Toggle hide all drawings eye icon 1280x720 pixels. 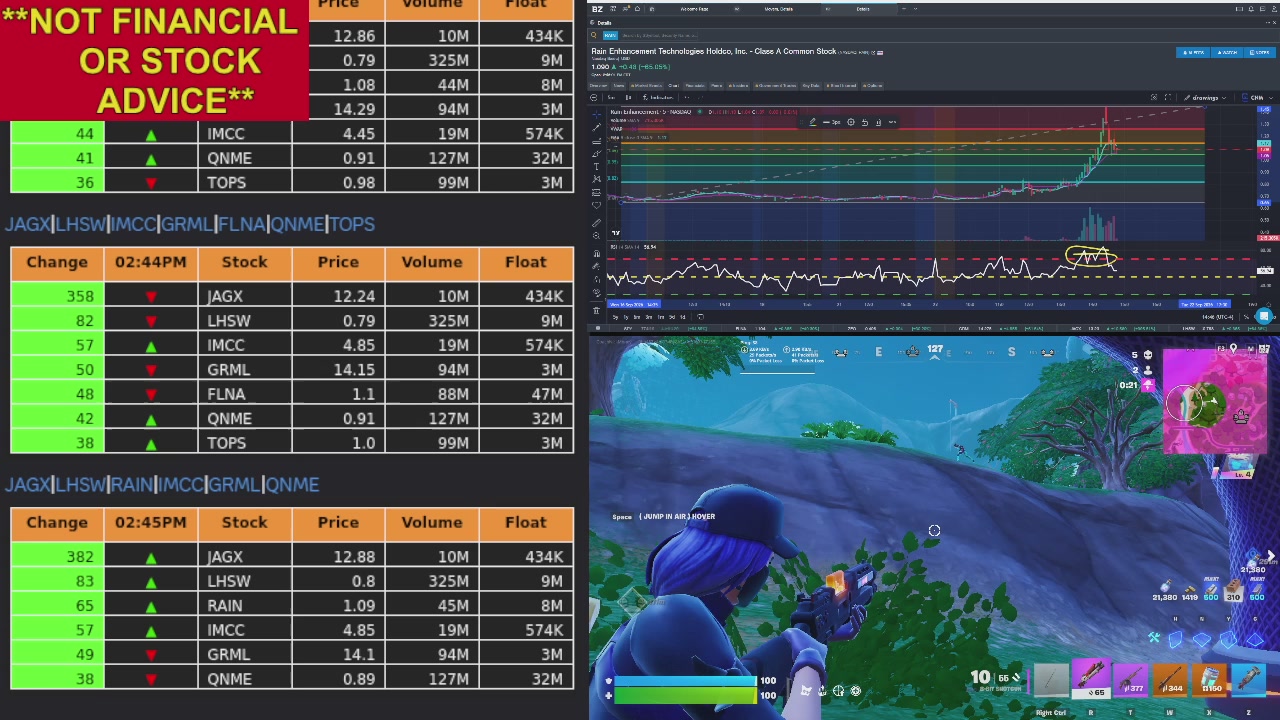[597, 292]
